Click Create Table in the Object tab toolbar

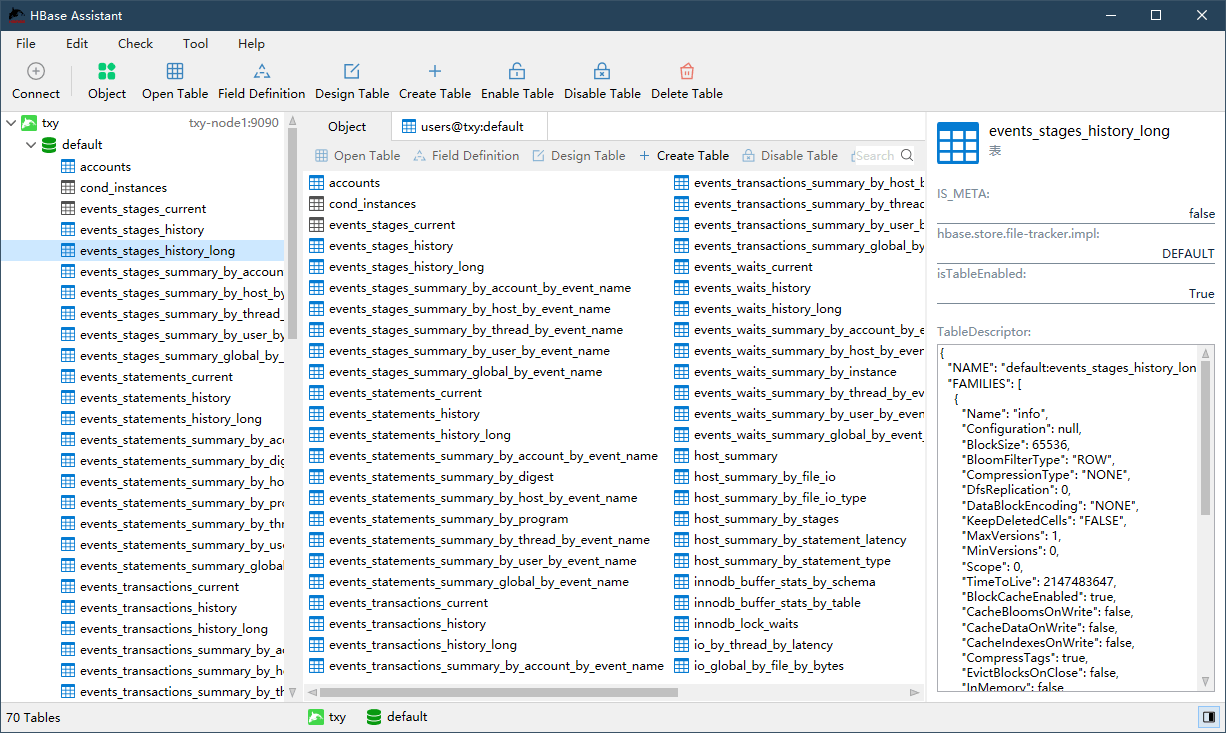(684, 155)
